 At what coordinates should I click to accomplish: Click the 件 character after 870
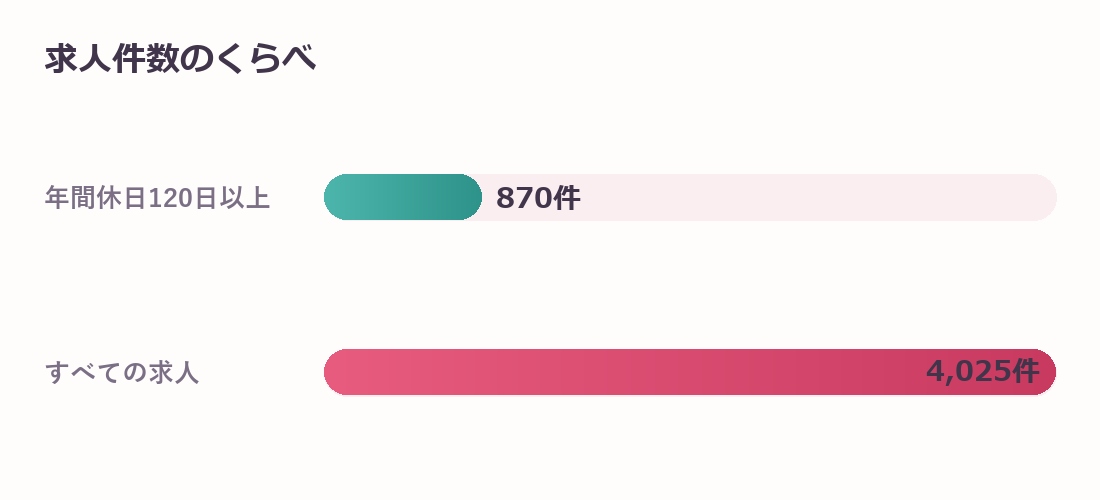567,198
